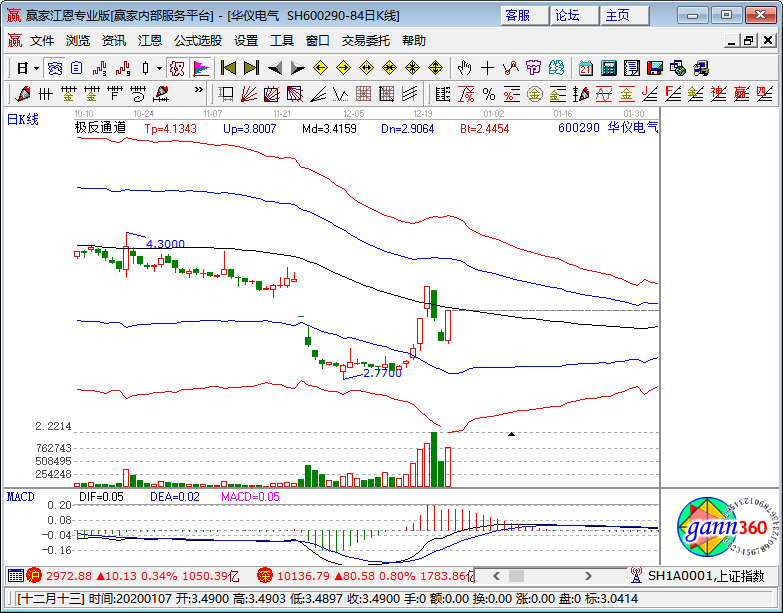Select the crosshair cursor tool
Viewport: 783px width, 613px height.
pos(487,68)
